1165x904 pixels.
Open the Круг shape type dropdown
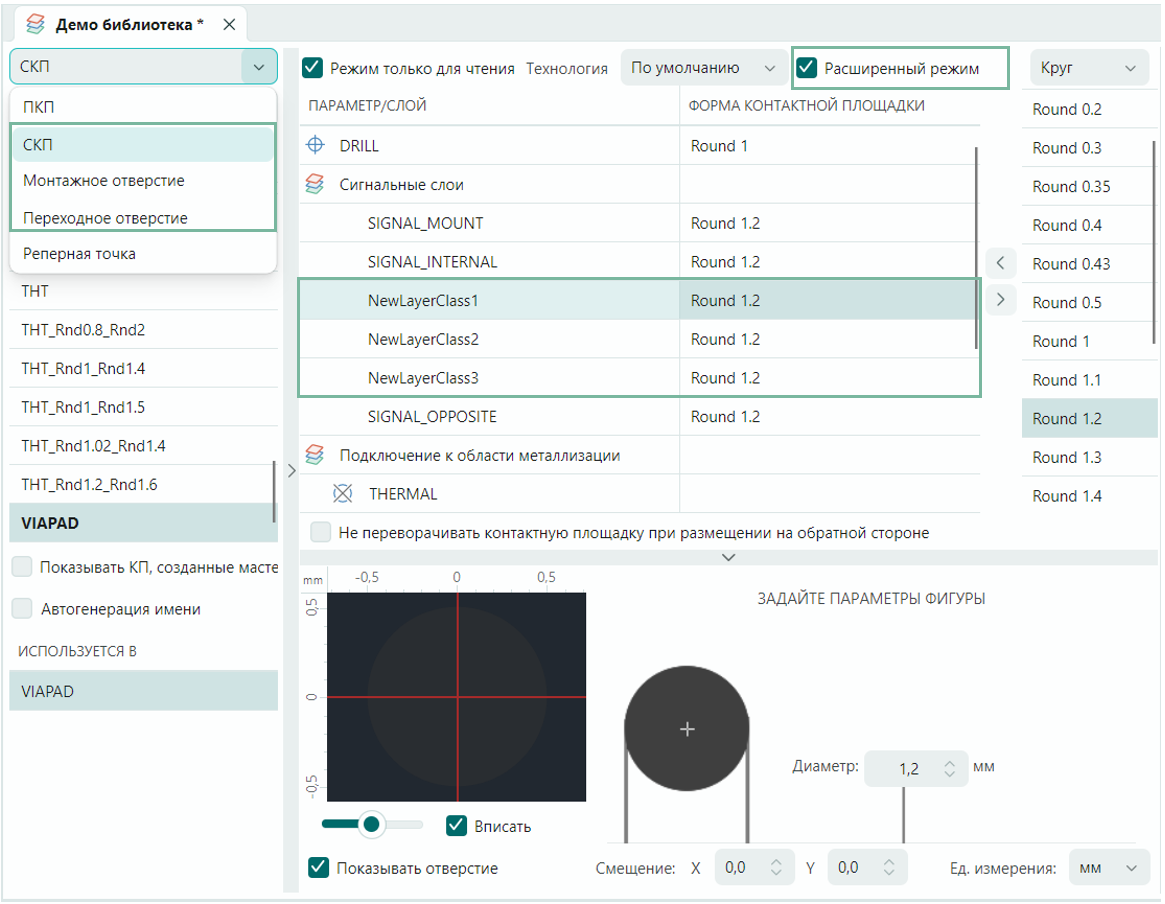click(1088, 69)
